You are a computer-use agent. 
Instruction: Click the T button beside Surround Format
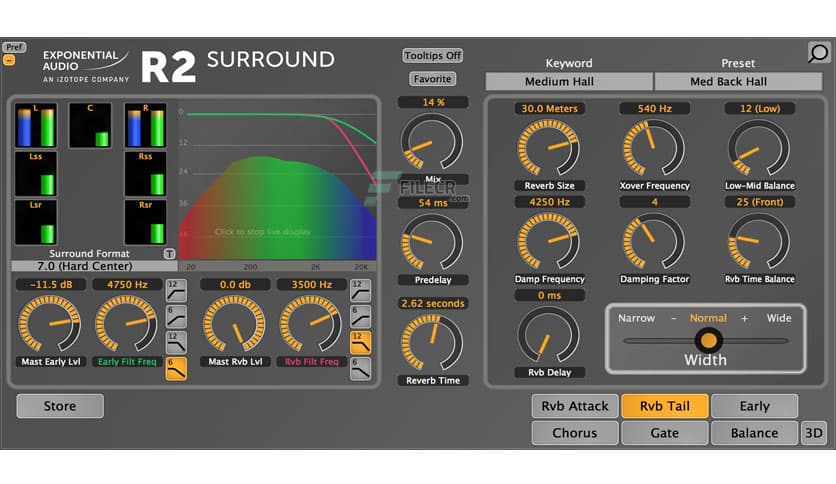(169, 254)
